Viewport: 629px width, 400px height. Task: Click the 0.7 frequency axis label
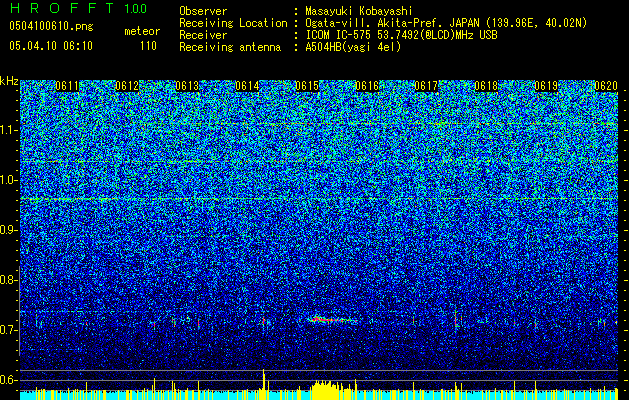(x=7, y=330)
